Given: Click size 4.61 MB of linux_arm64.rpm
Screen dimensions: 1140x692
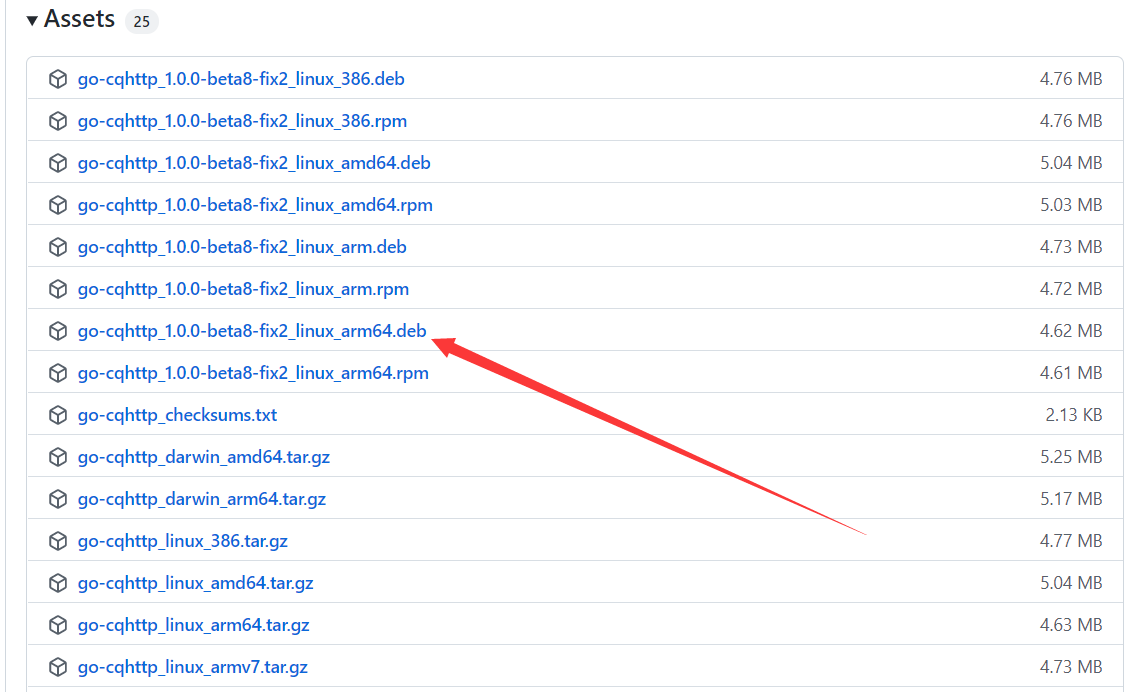Looking at the screenshot, I should (x=1071, y=373).
